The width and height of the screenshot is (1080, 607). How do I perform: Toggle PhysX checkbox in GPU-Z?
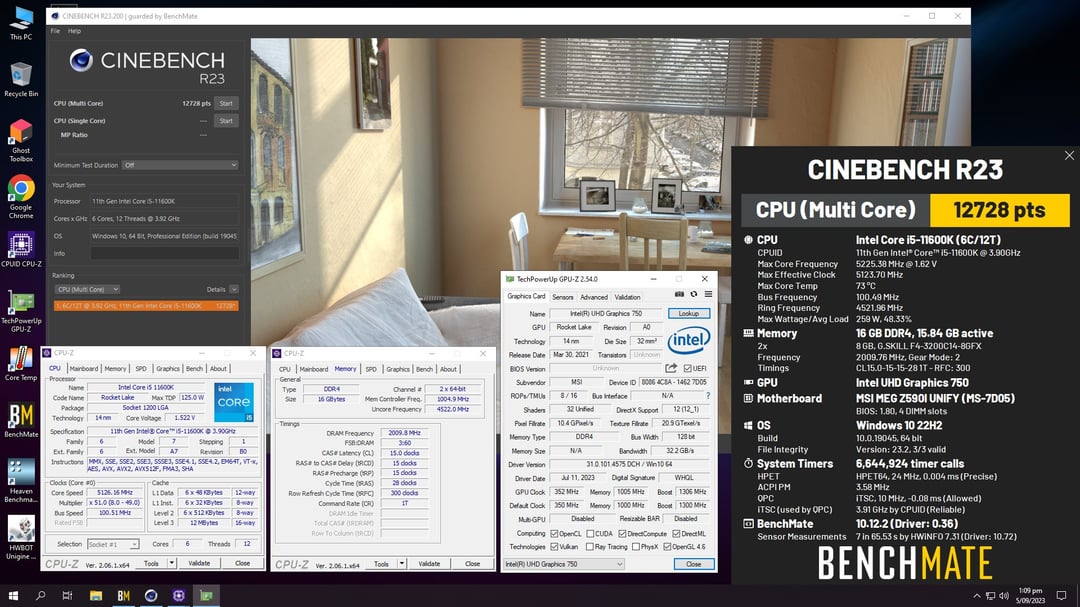[x=636, y=546]
